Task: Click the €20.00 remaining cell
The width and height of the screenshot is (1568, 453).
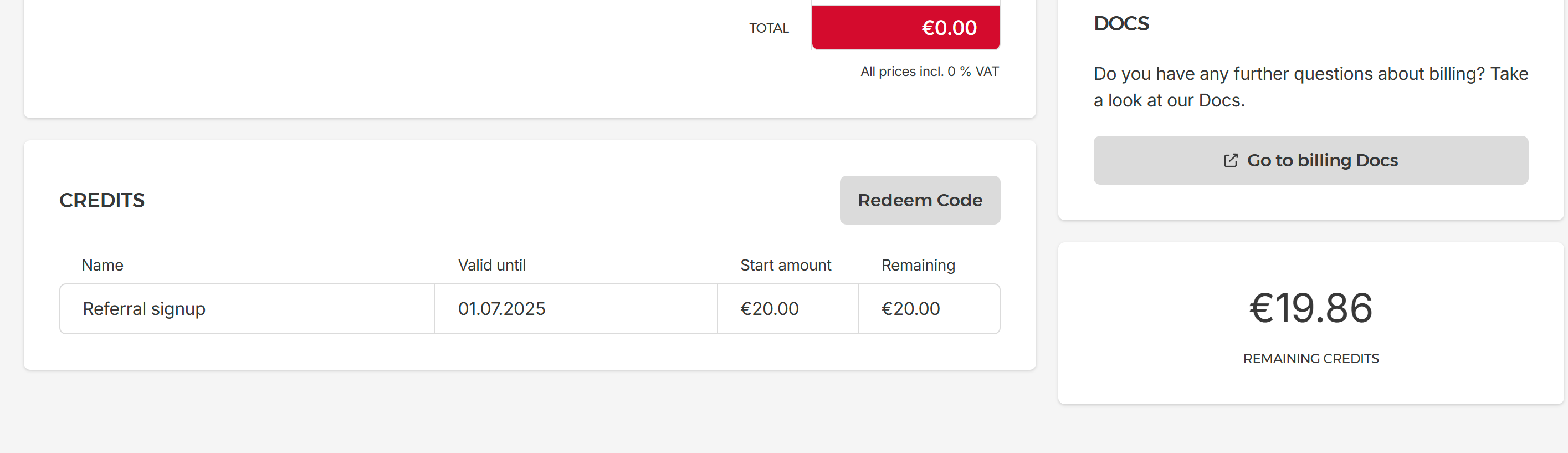Action: [929, 309]
